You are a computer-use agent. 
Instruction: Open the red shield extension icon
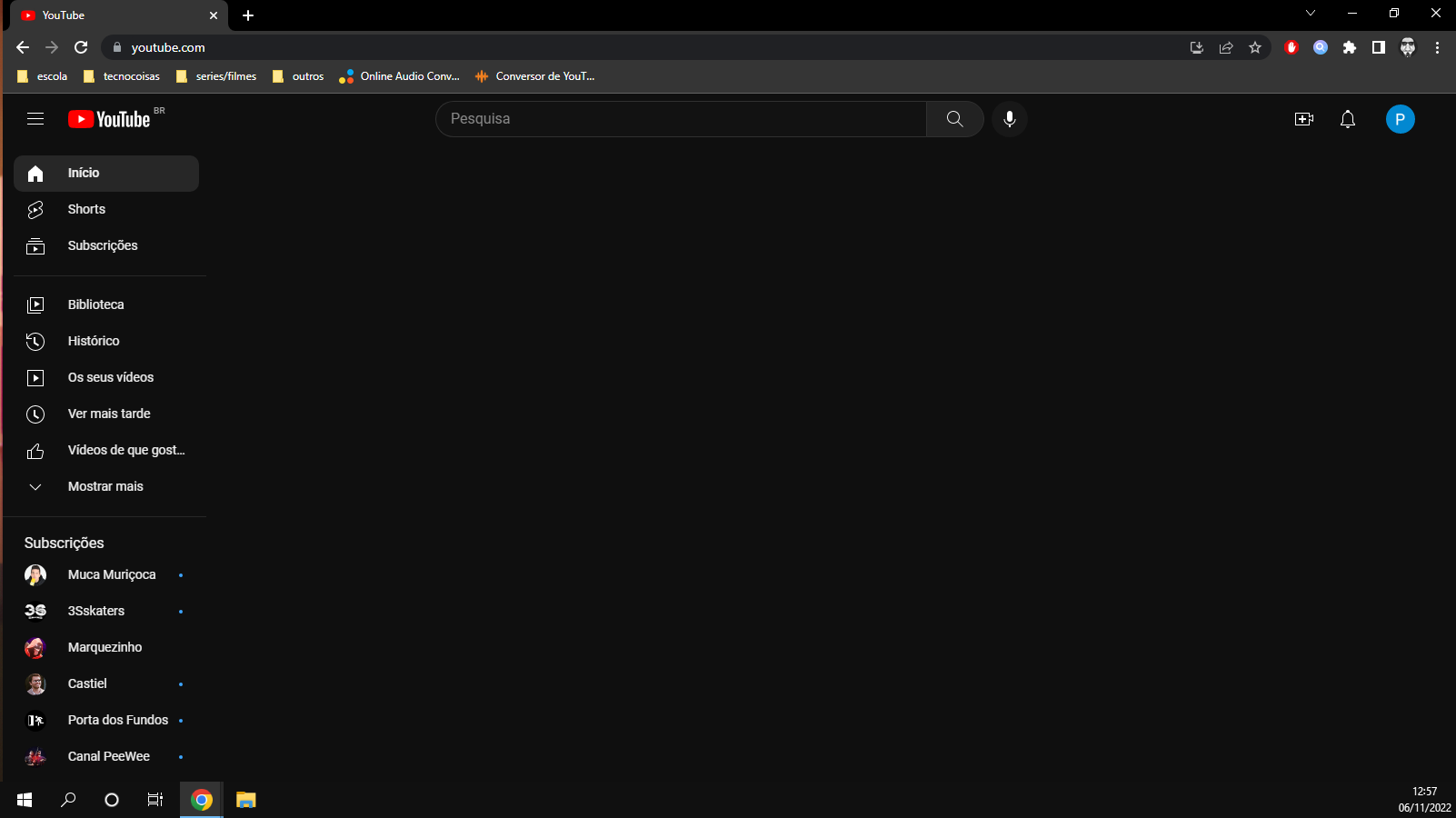tap(1291, 47)
